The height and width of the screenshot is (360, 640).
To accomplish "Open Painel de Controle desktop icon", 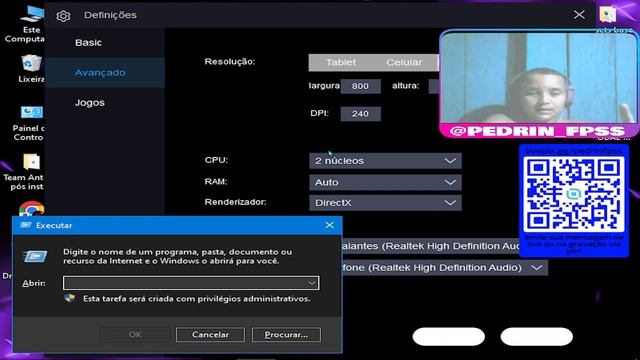I will 29,122.
